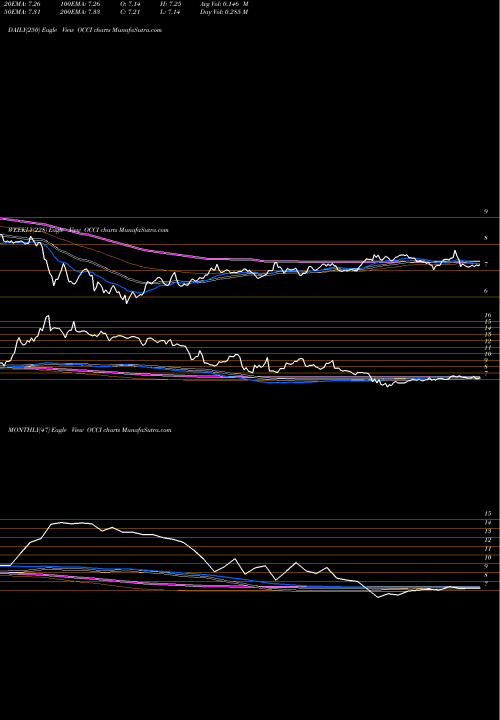Click price label 6 on daily axis
The height and width of the screenshot is (720, 500).
pyautogui.click(x=486, y=291)
